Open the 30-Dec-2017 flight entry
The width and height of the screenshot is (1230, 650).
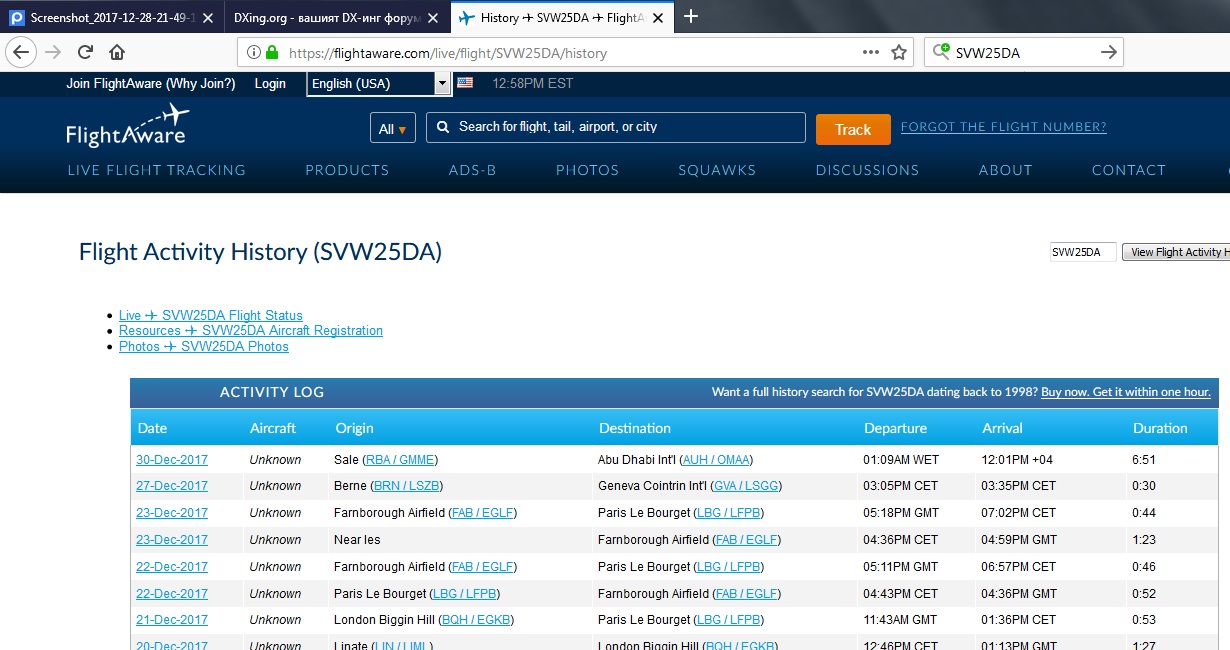(172, 459)
